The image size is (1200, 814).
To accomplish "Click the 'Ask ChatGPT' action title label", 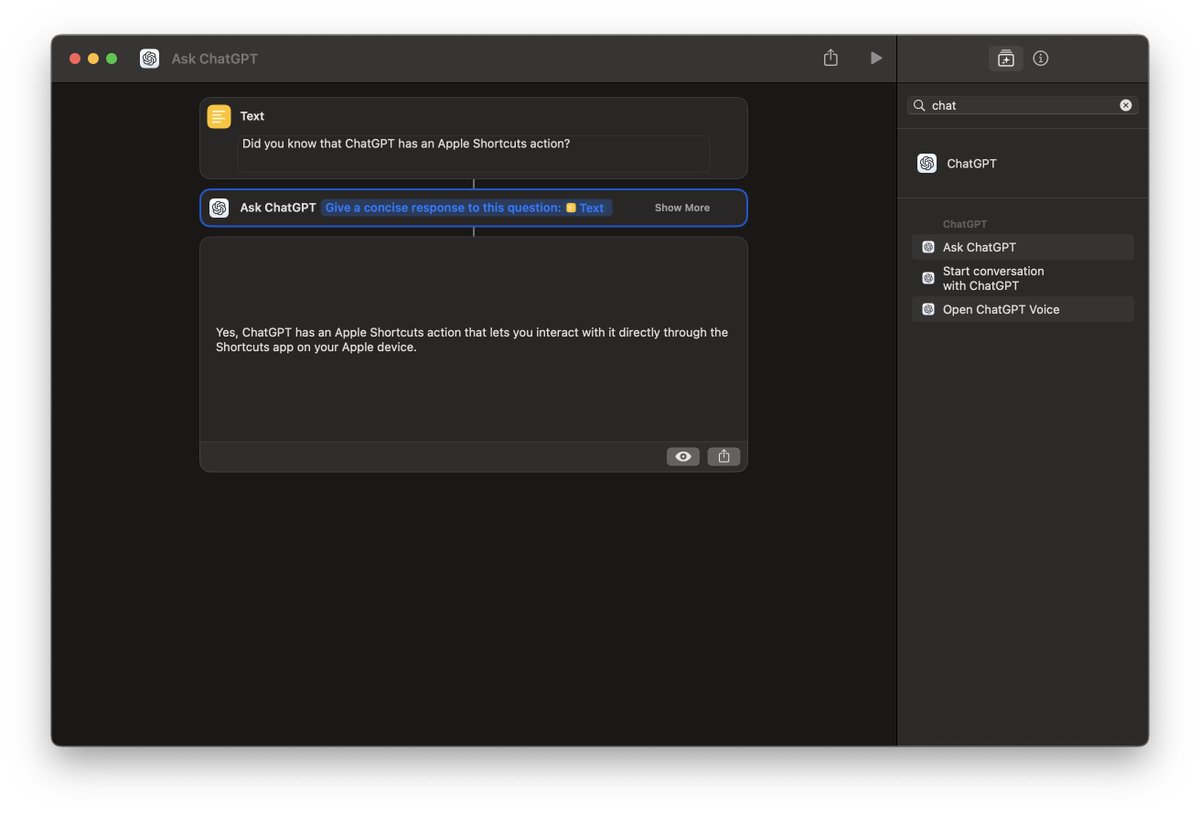I will click(x=278, y=208).
